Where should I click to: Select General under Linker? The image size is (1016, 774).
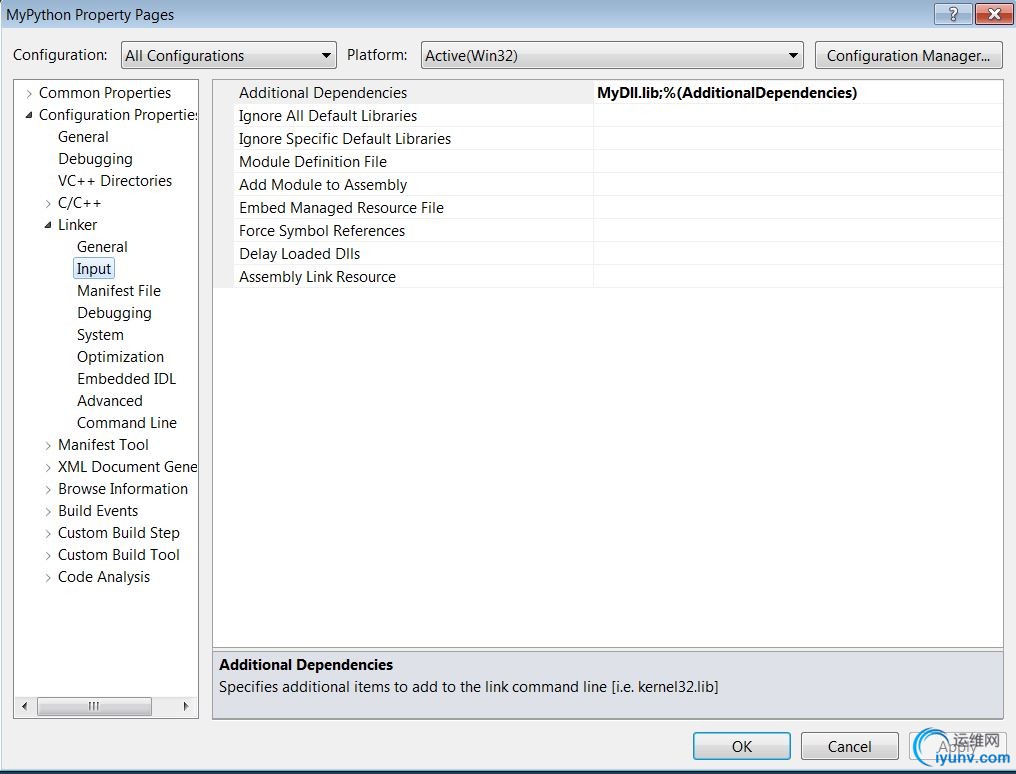pos(102,247)
